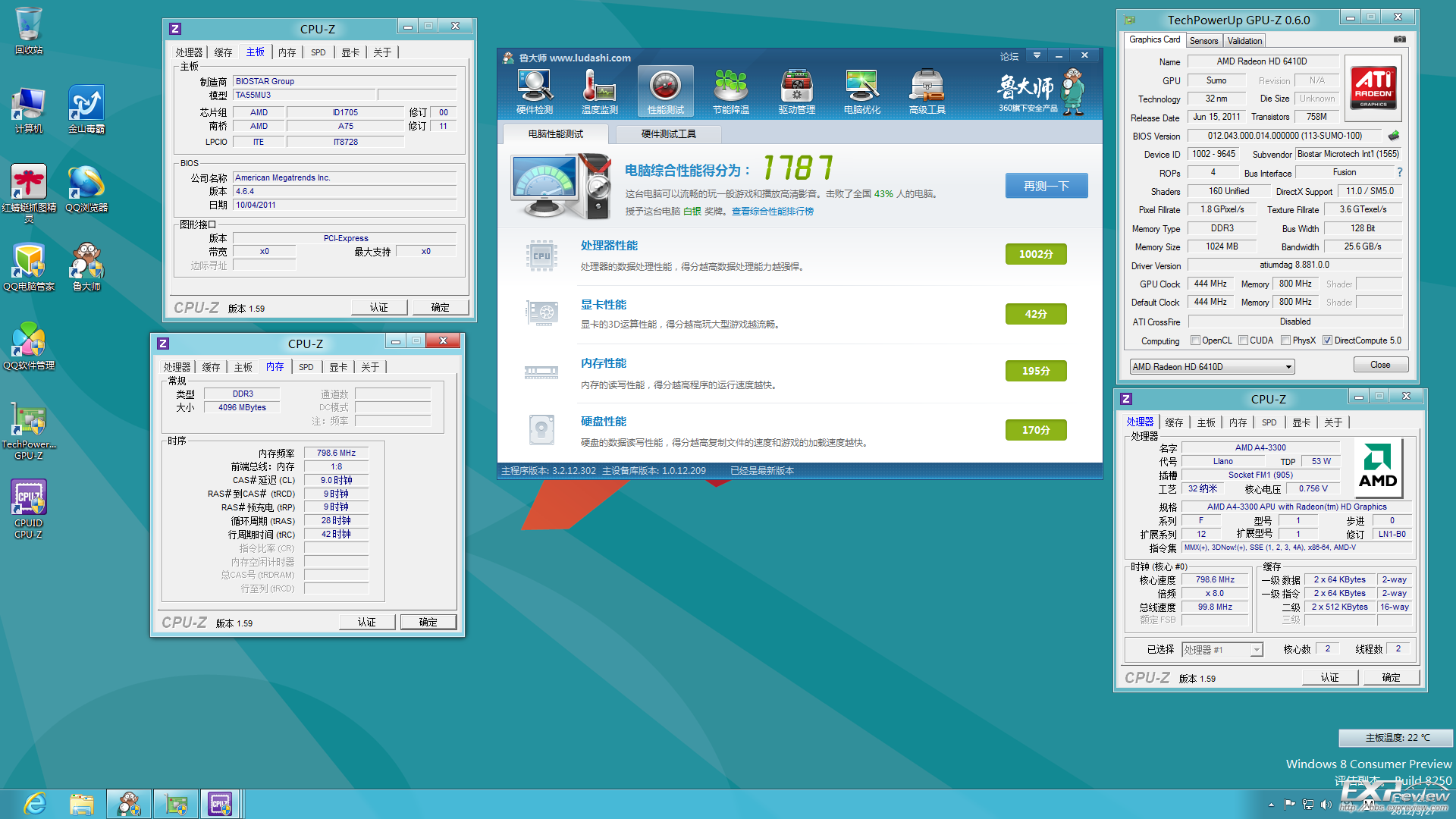Screen dimensions: 1456x819
Task: Click 认证 in the motherboard CPU-Z window
Action: 379,307
